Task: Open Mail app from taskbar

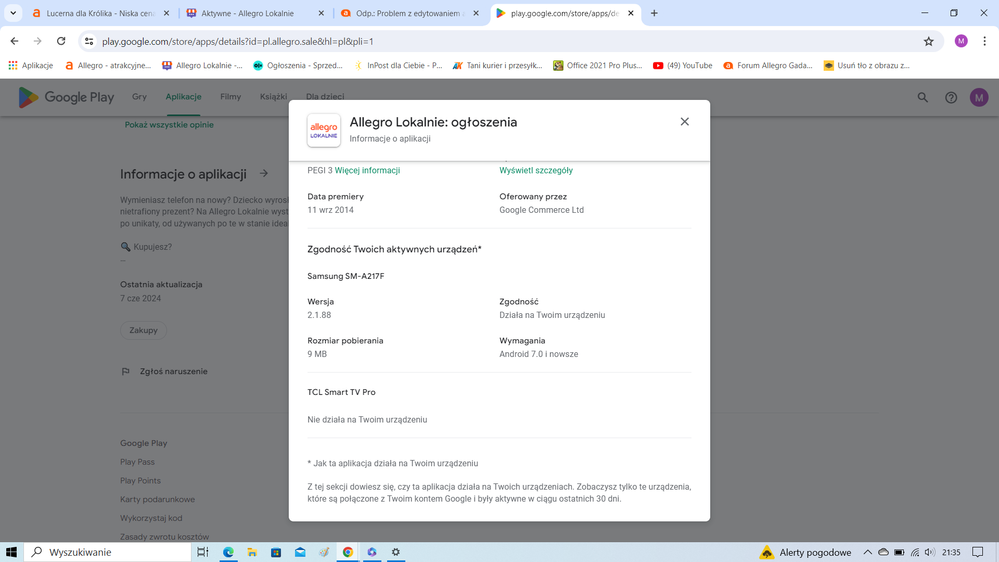Action: 299,552
